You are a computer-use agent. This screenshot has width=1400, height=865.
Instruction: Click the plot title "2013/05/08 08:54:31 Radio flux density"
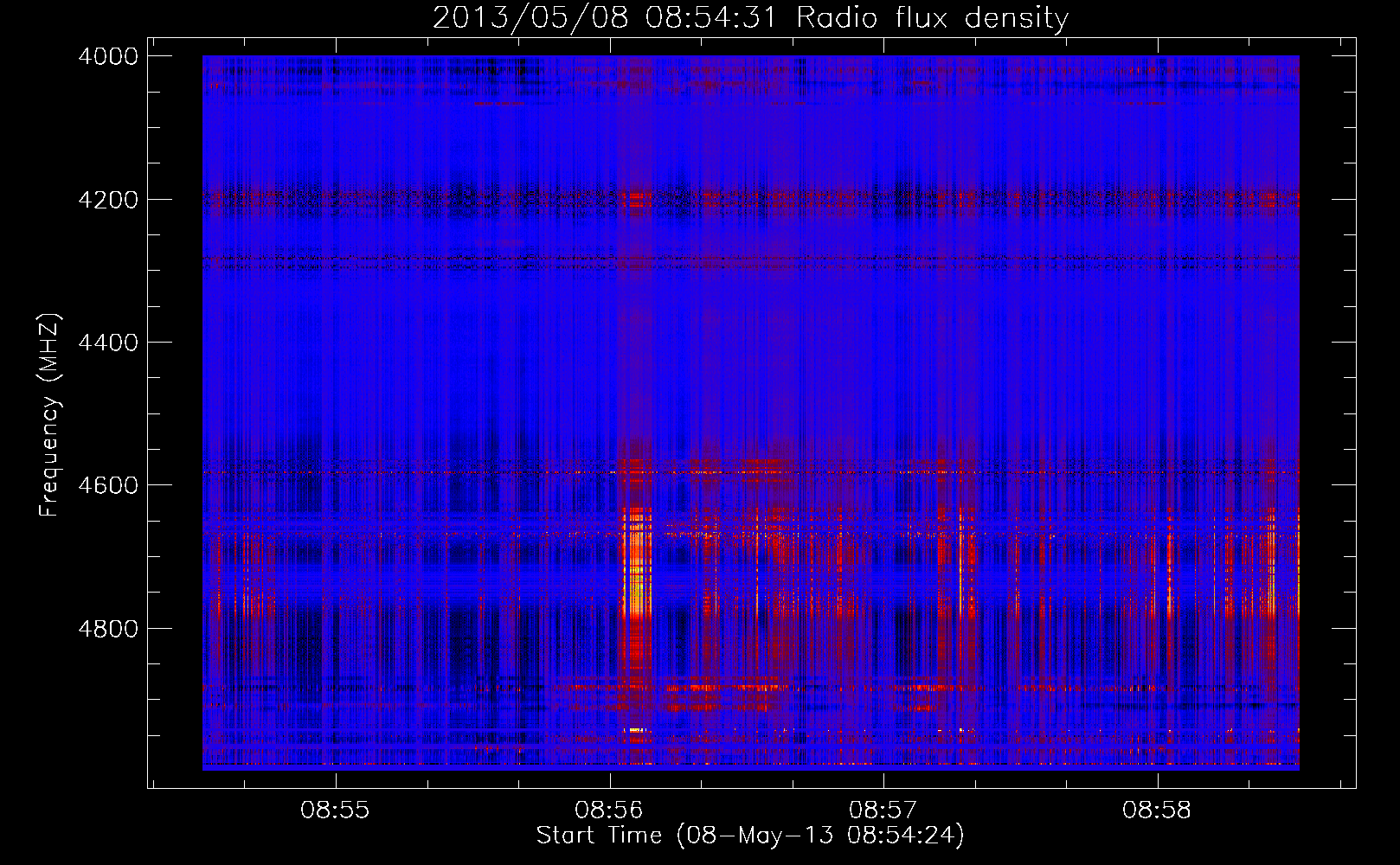[750, 18]
